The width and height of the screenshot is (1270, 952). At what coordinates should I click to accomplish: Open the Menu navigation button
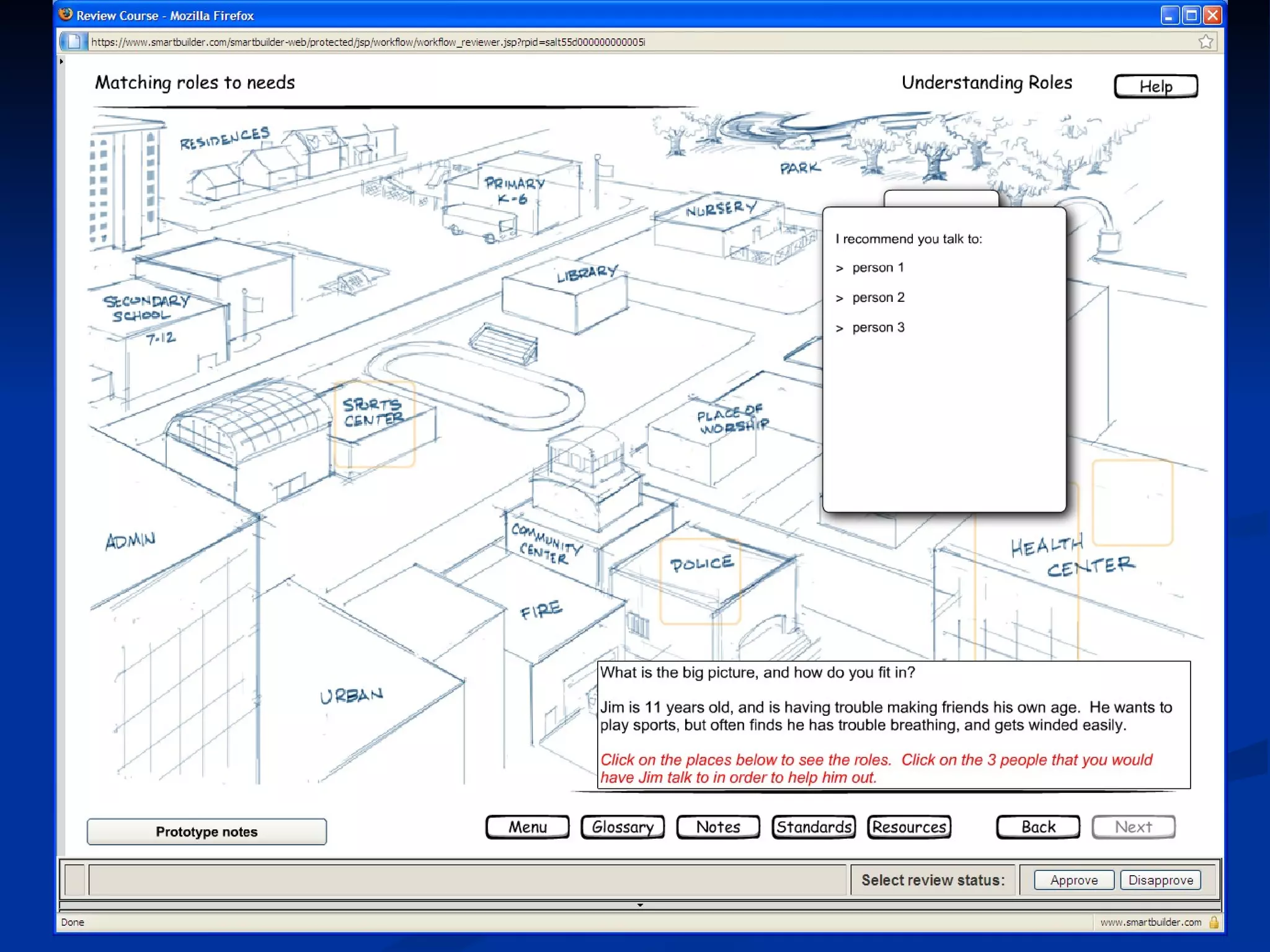click(527, 827)
